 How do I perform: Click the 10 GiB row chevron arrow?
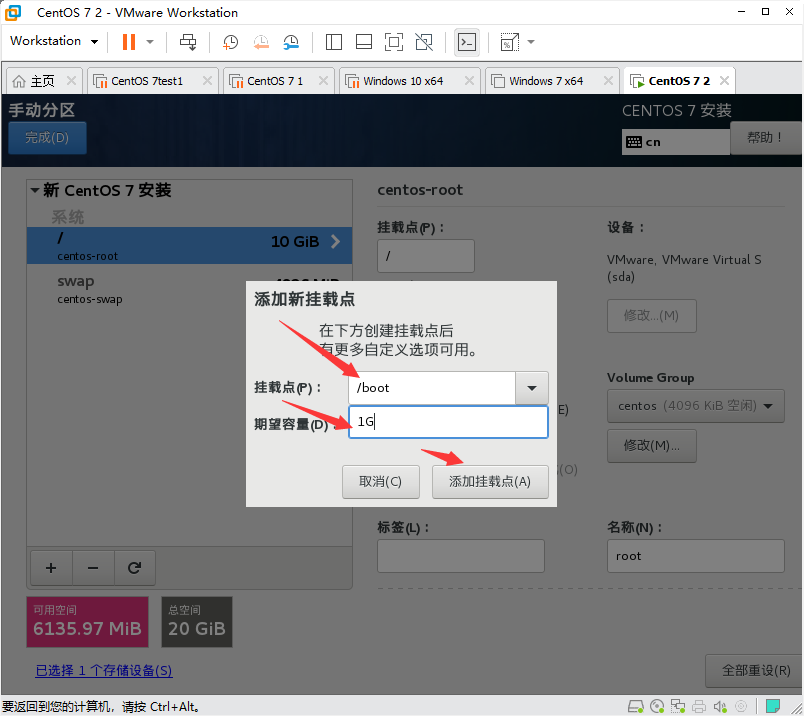point(335,242)
